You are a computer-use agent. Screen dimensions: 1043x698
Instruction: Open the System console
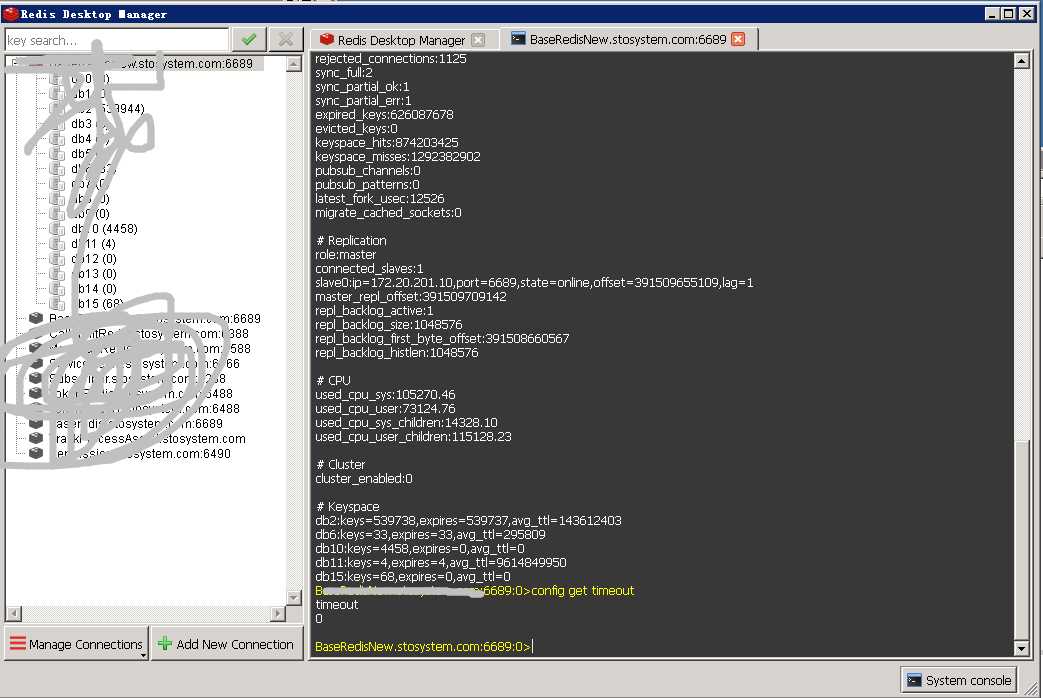(959, 680)
